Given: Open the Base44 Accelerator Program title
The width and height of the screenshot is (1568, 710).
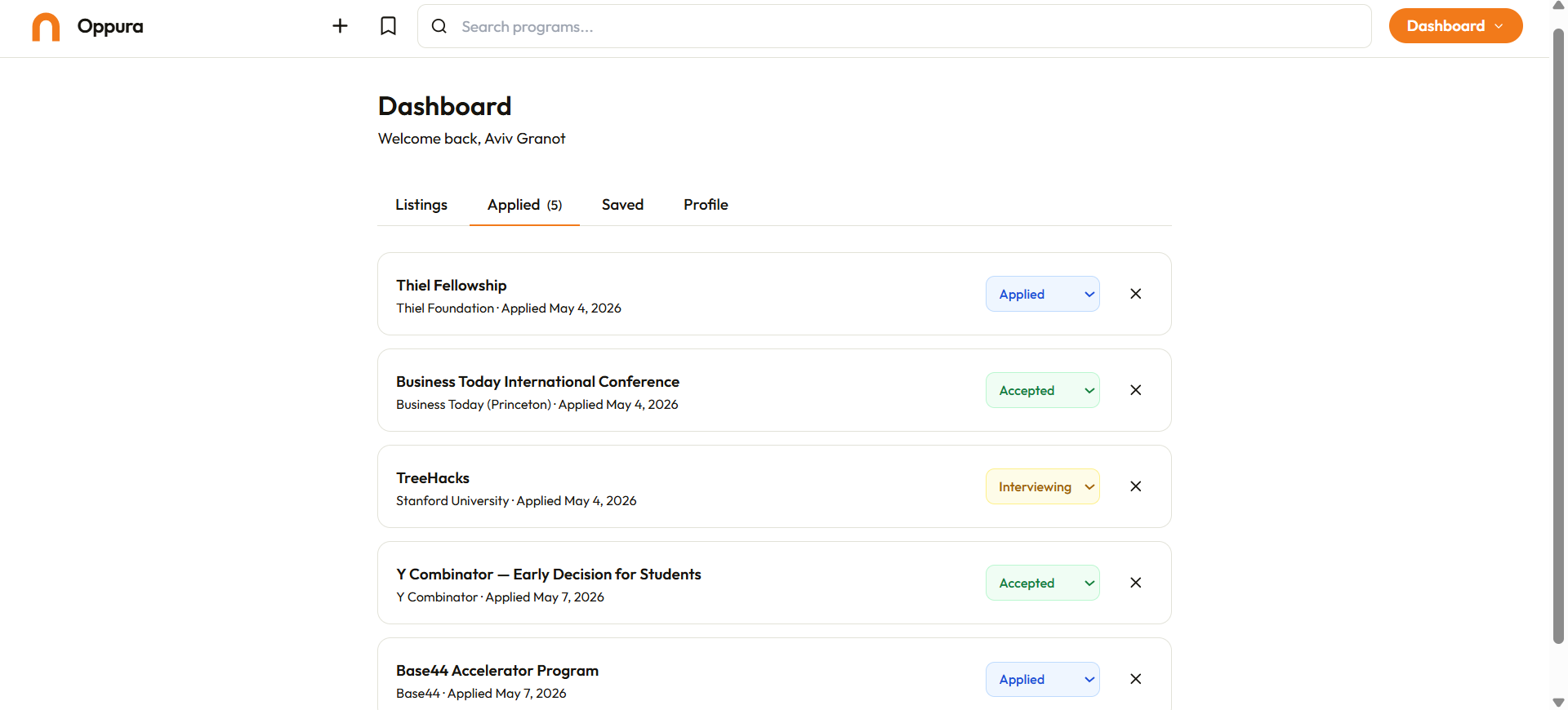Looking at the screenshot, I should pyautogui.click(x=497, y=670).
